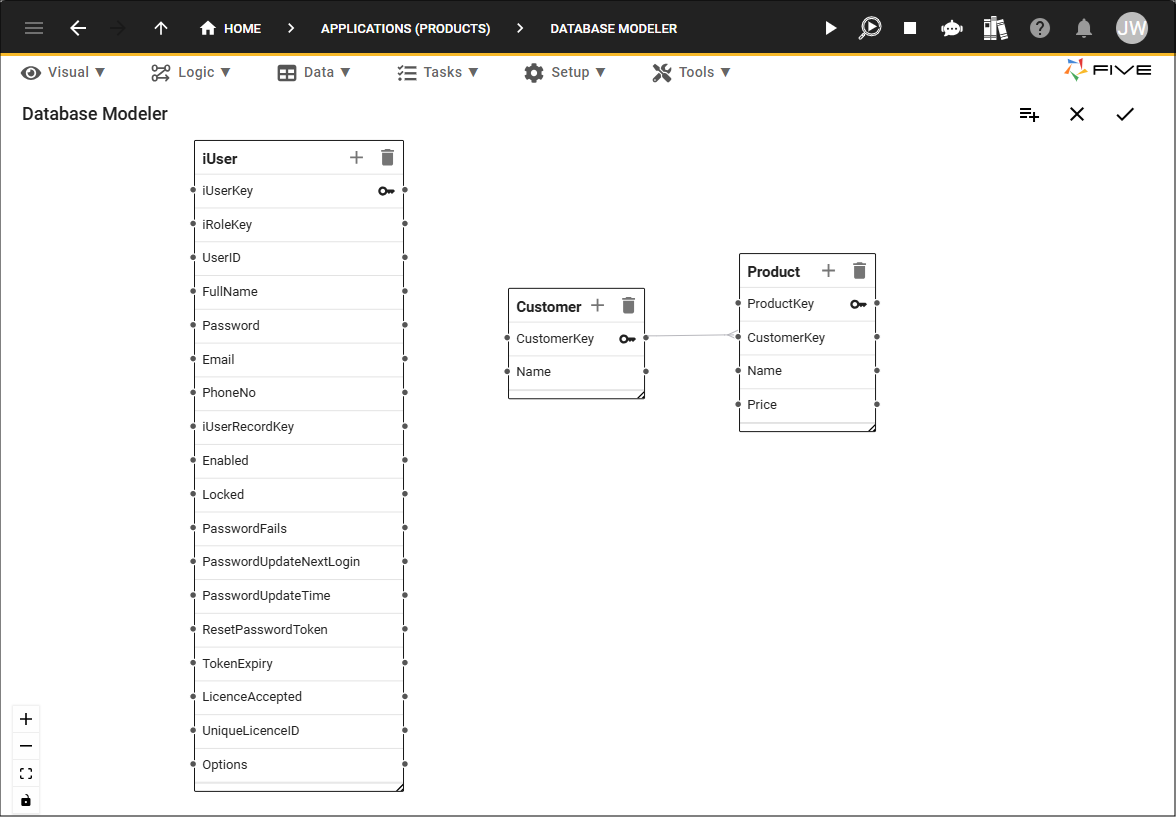This screenshot has height=817, width=1176.
Task: Open the Logic menu
Action: coord(191,72)
